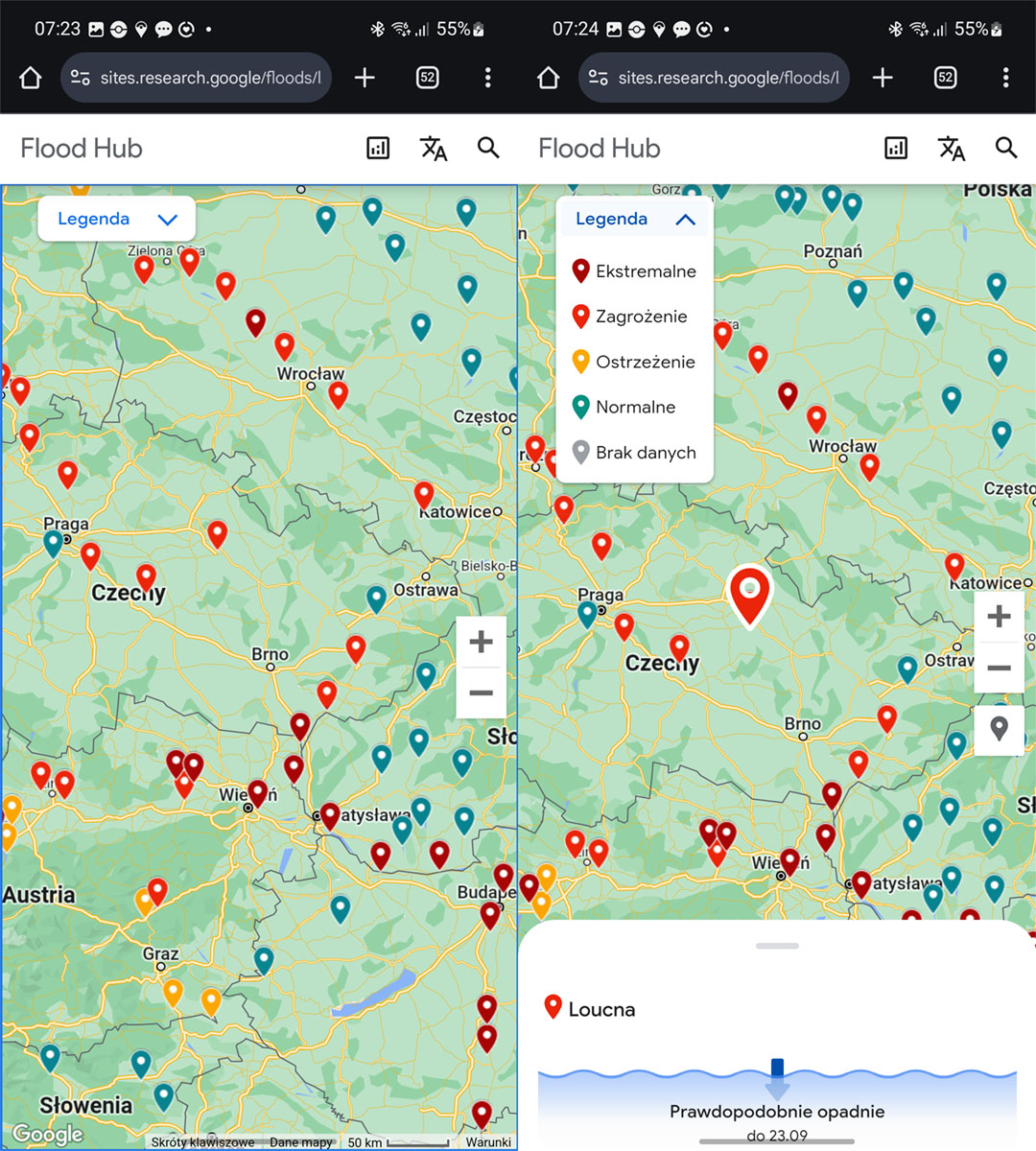The width and height of the screenshot is (1036, 1151).
Task: Open the data chart icon on right Flood Hub
Action: click(x=896, y=148)
